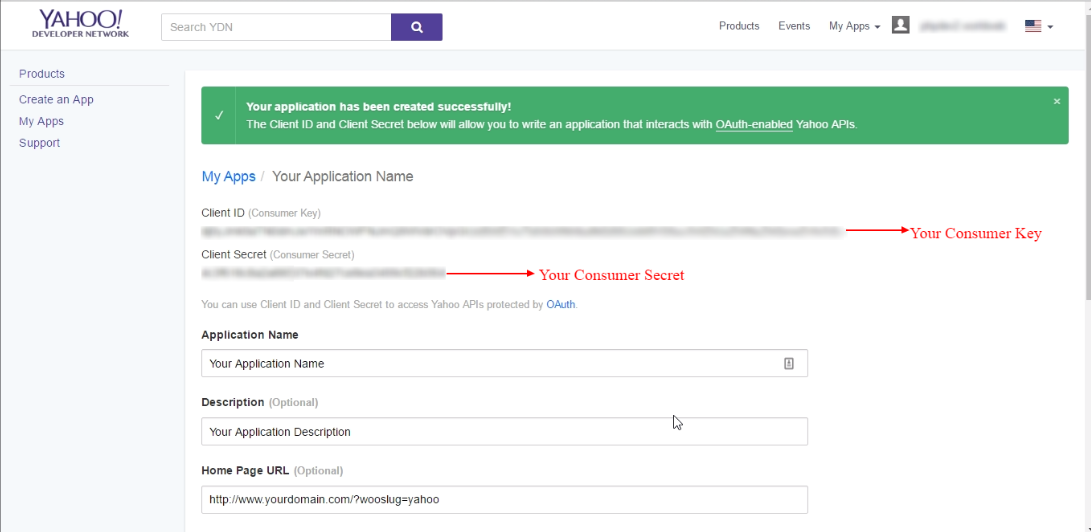Click the US flag language icon
The width and height of the screenshot is (1091, 532).
tap(1033, 26)
